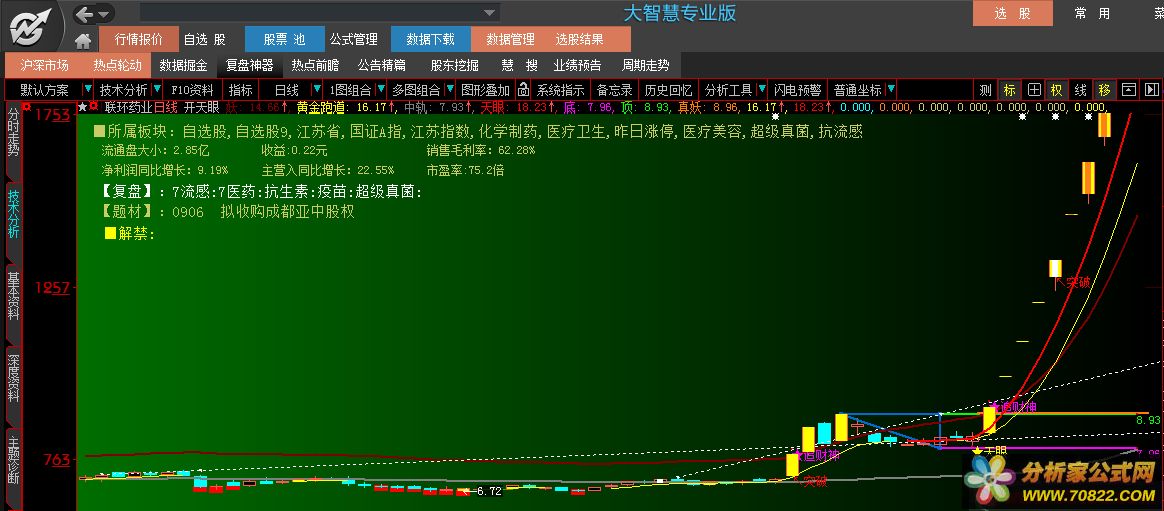The width and height of the screenshot is (1164, 511).
Task: Click the 系统指示 toolbar button
Action: 560,90
